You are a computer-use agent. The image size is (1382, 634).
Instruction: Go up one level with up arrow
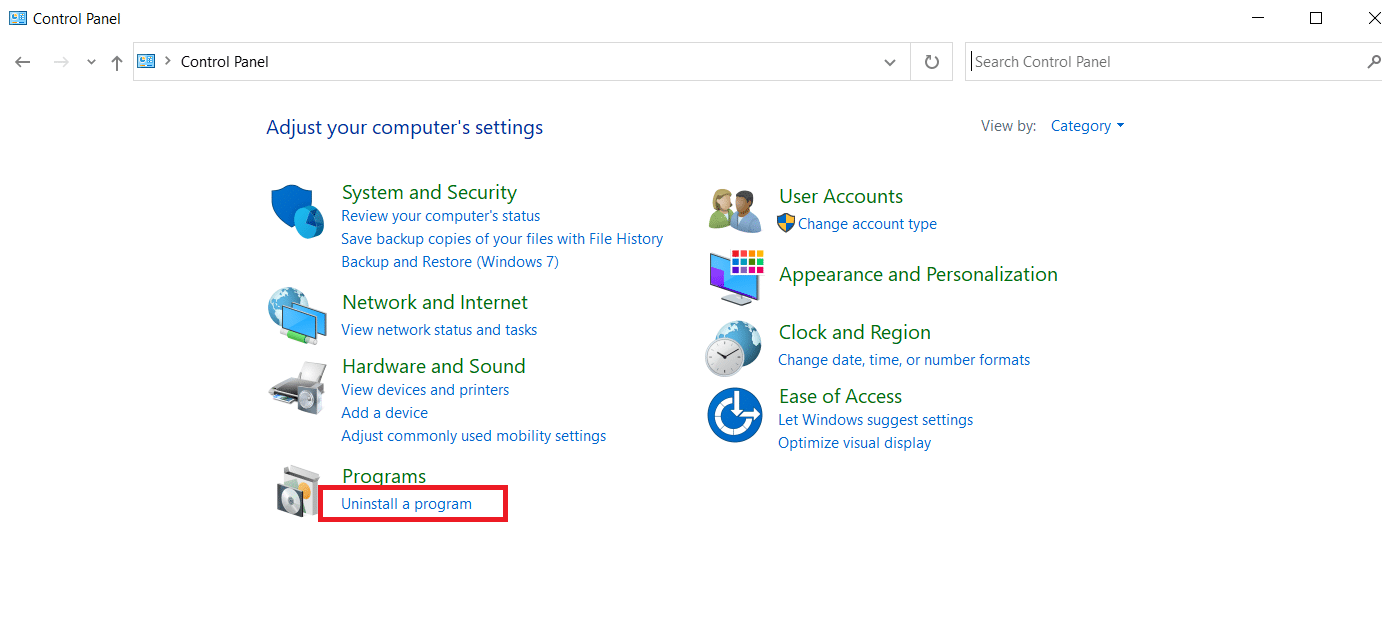(x=117, y=62)
